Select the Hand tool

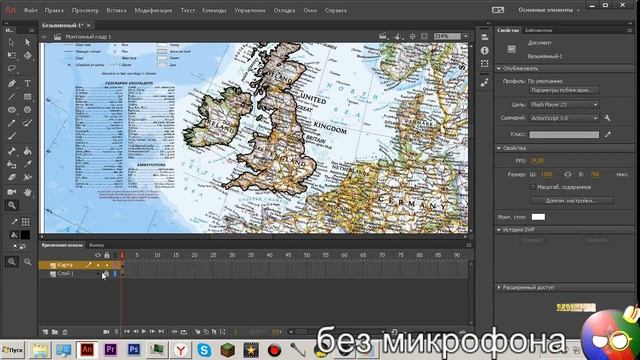pyautogui.click(x=27, y=192)
